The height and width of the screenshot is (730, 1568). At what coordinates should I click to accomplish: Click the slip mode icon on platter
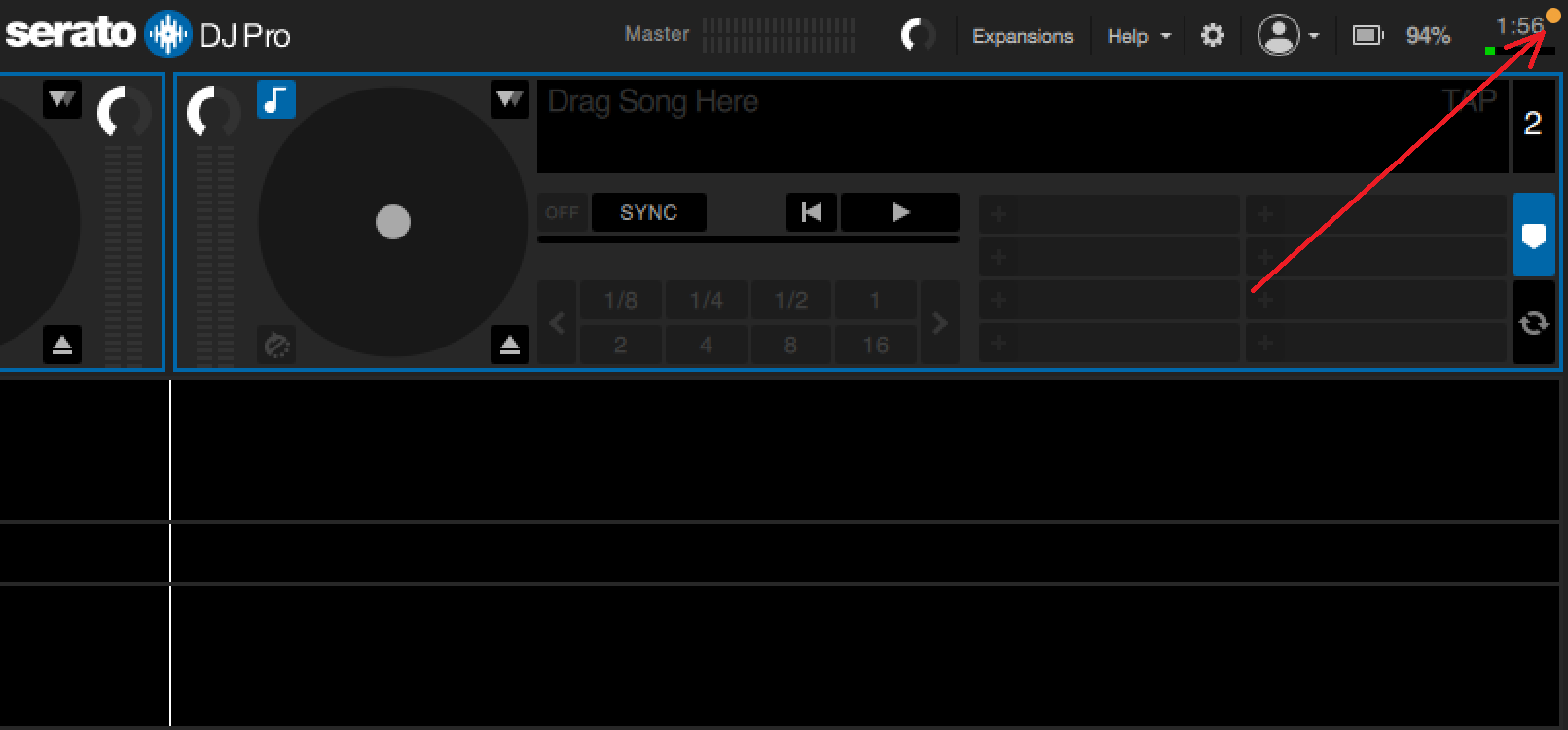click(276, 345)
